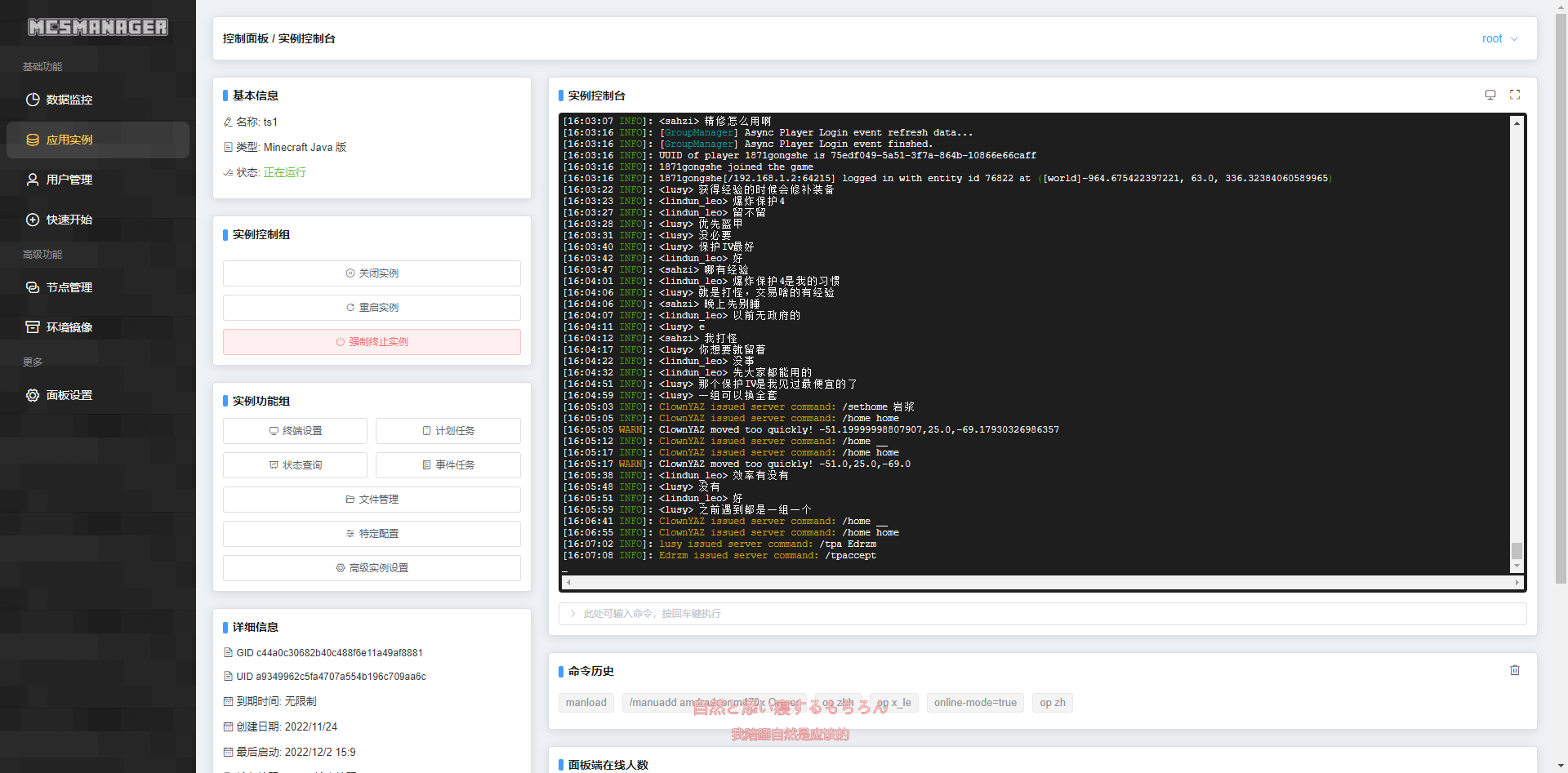This screenshot has height=773, width=1568.
Task: Select 快速开始 in the sidebar
Action: (69, 220)
